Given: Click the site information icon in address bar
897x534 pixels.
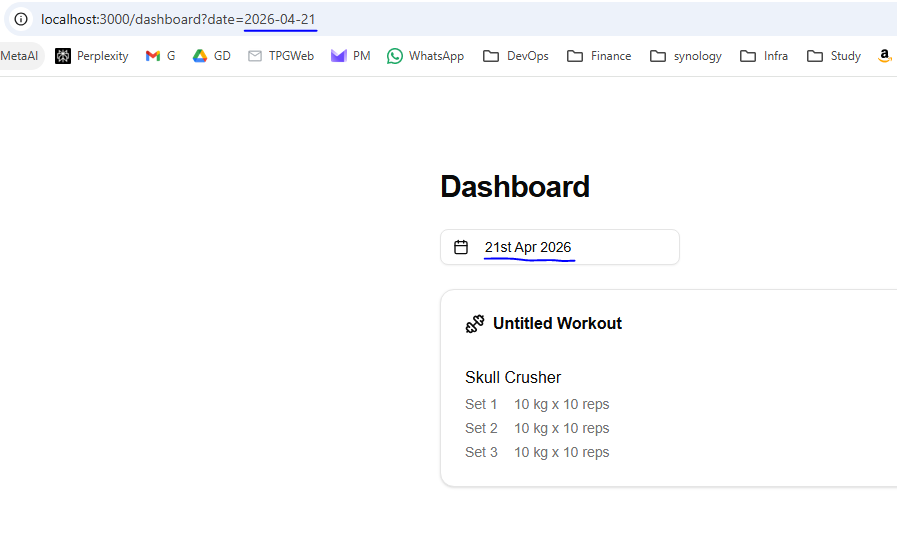Looking at the screenshot, I should coord(21,19).
